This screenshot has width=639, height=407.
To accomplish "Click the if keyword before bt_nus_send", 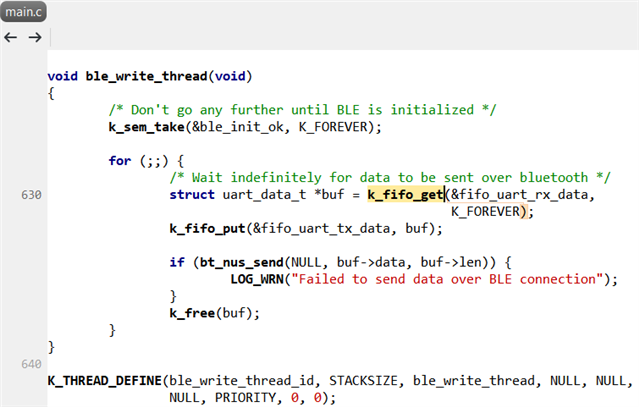I will (177, 262).
